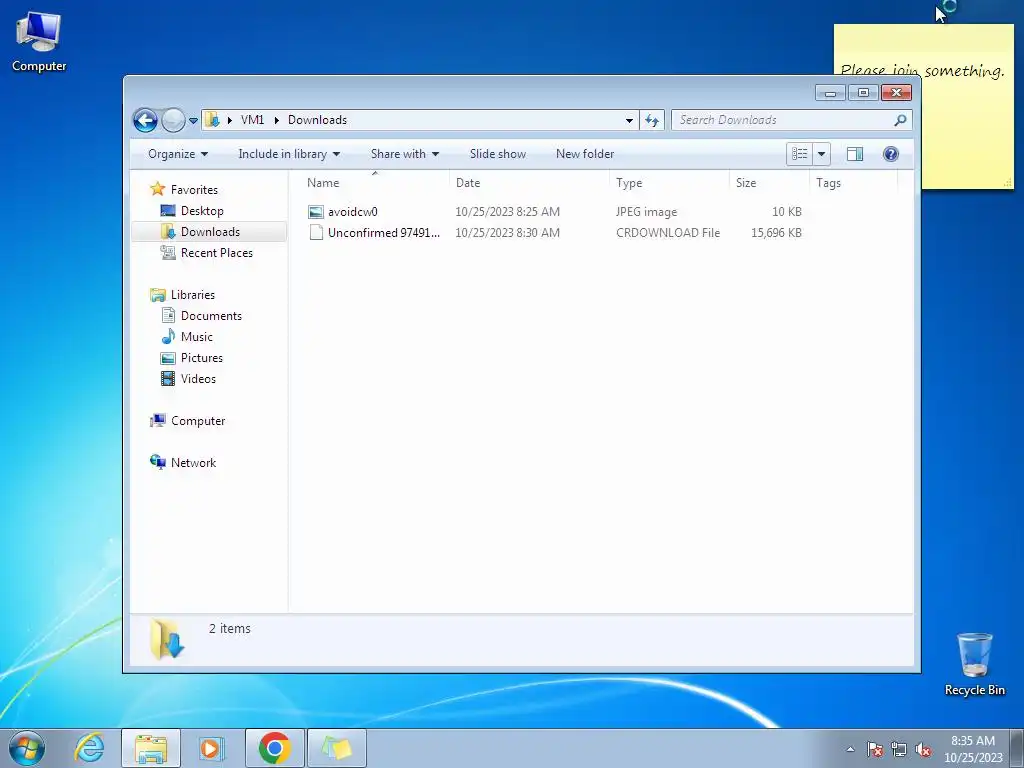Refresh the Downloads folder
The height and width of the screenshot is (768, 1024).
tap(652, 120)
